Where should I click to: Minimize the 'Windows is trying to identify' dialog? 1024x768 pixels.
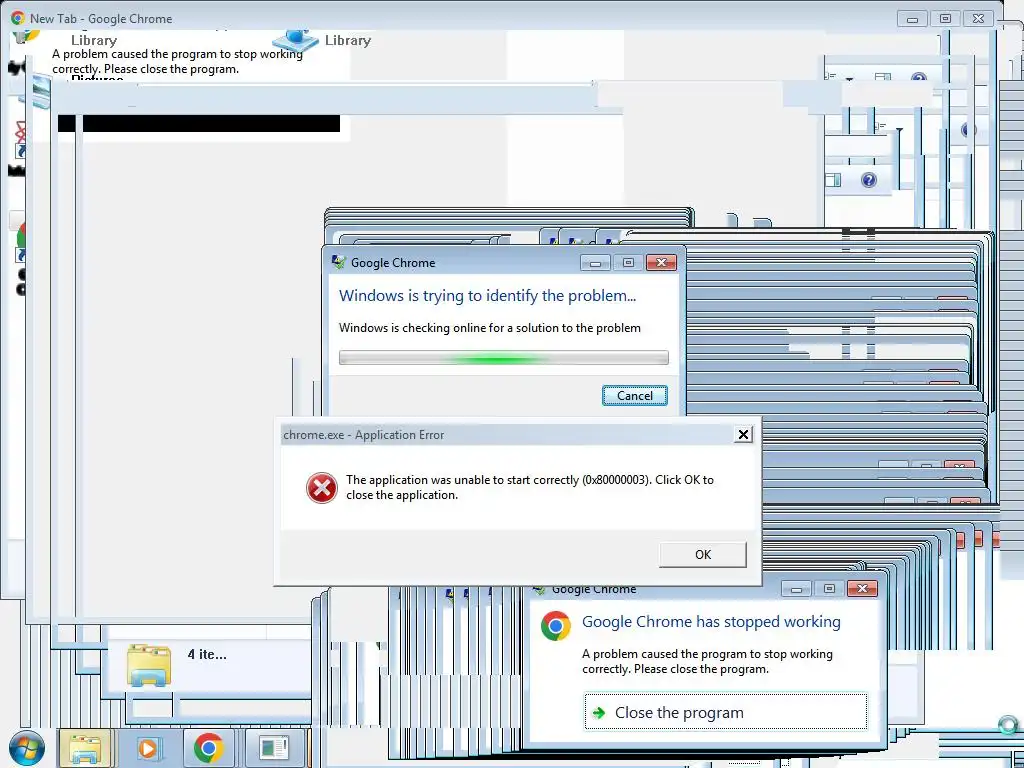tap(596, 263)
